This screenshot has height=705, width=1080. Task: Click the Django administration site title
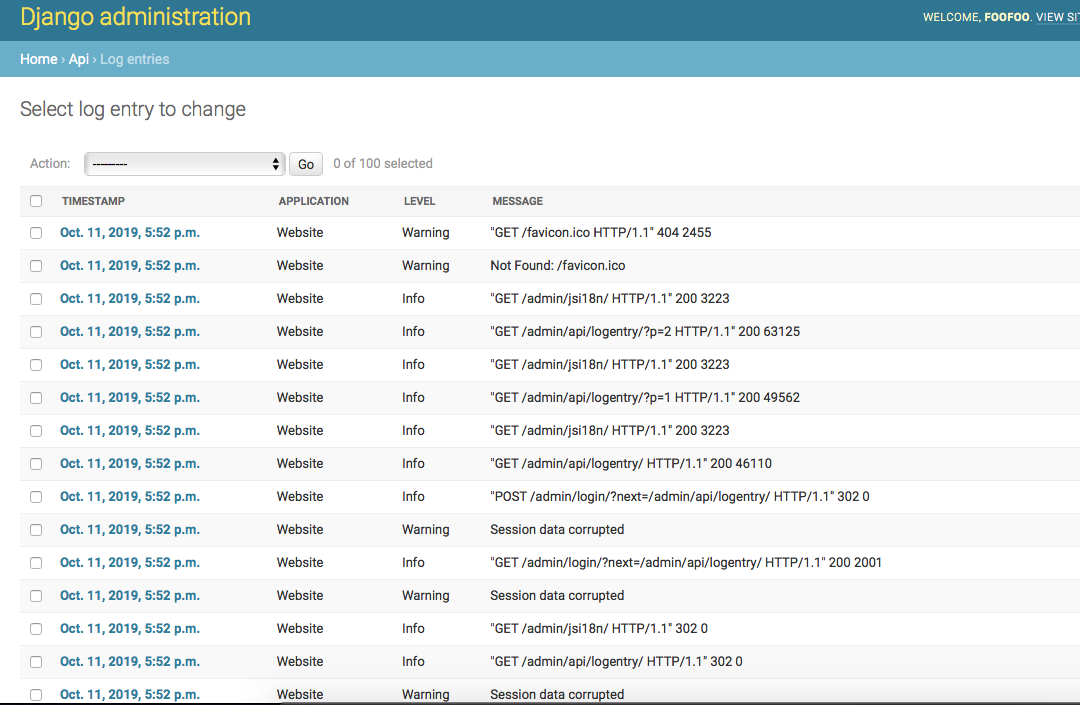tap(136, 17)
